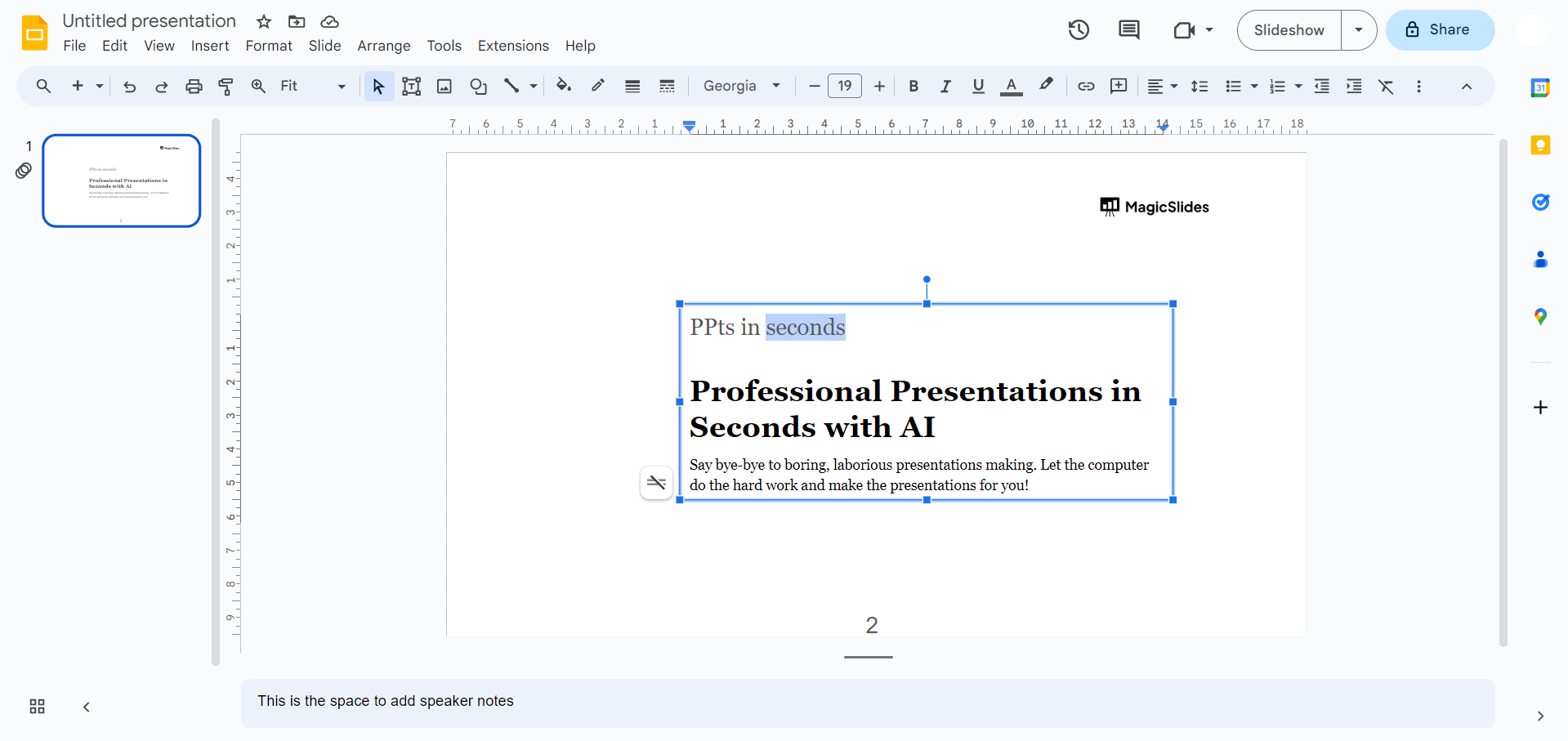Open the Arrange menu

tap(383, 46)
